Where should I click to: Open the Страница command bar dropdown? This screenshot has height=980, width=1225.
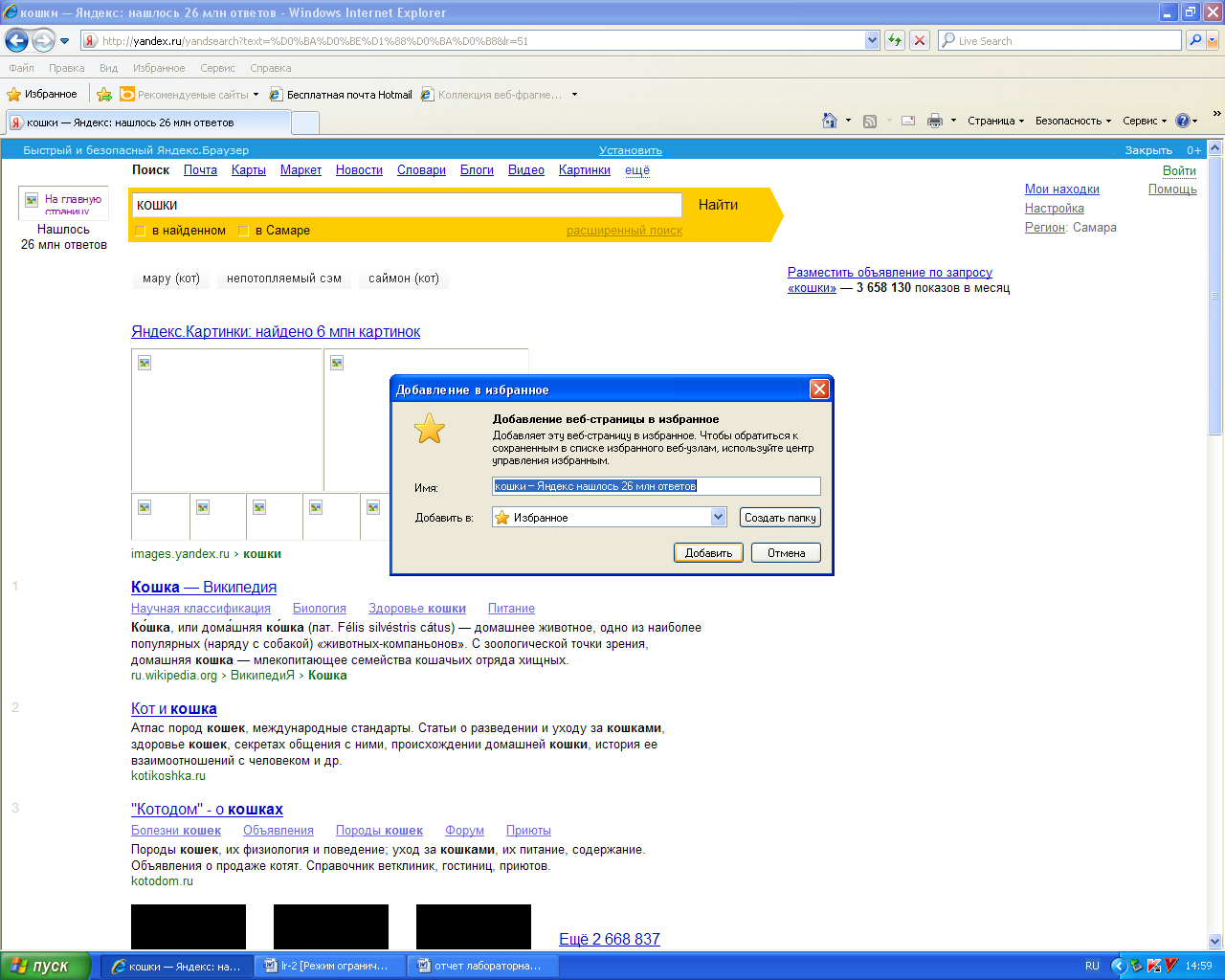pyautogui.click(x=995, y=121)
